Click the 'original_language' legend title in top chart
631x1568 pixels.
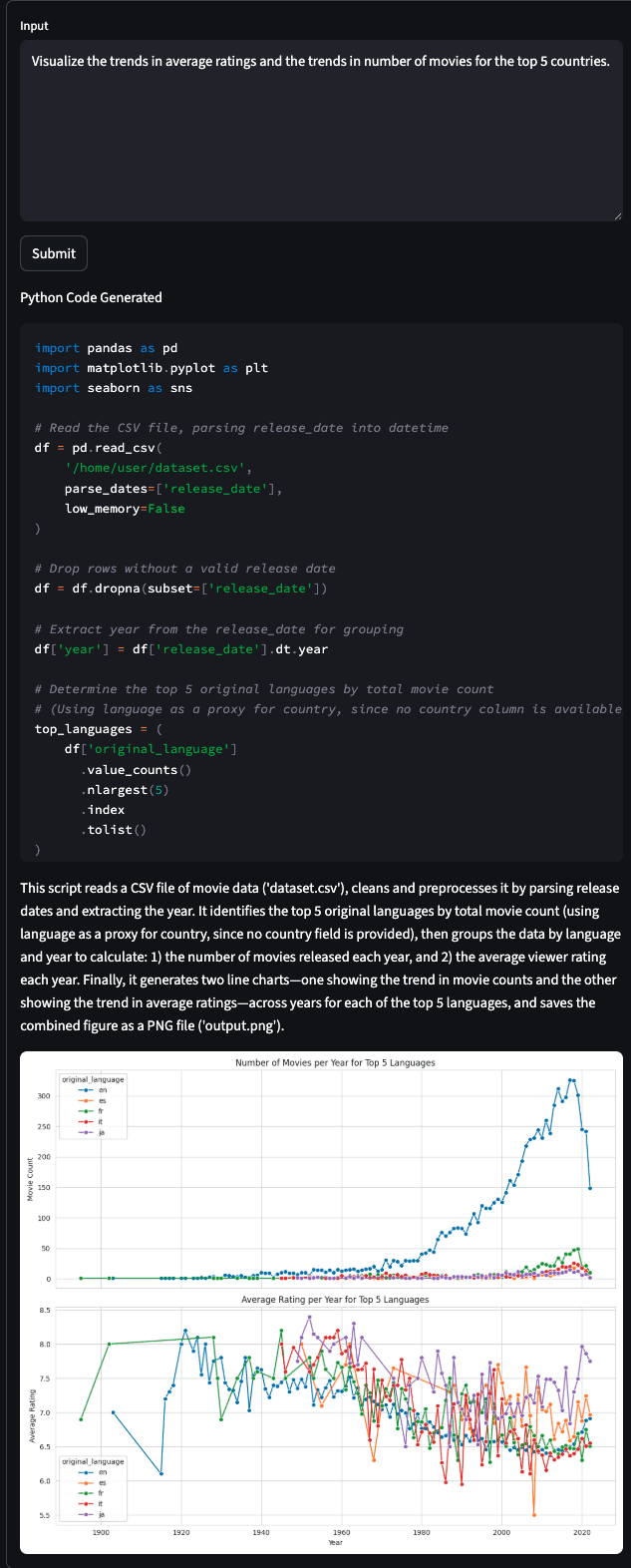pyautogui.click(x=93, y=1080)
